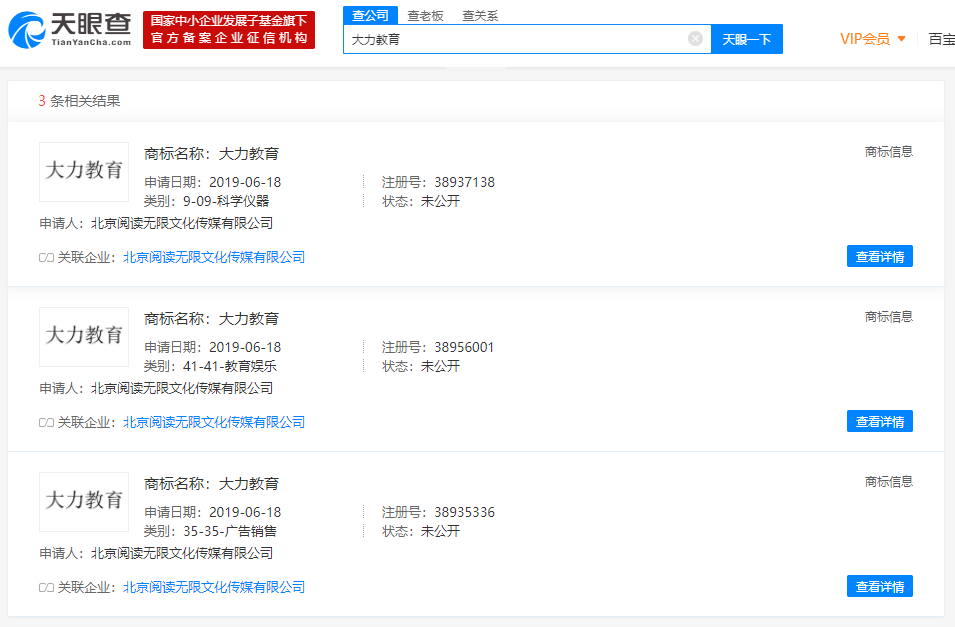Clear the search box with the X icon
This screenshot has height=627, width=955.
(695, 39)
